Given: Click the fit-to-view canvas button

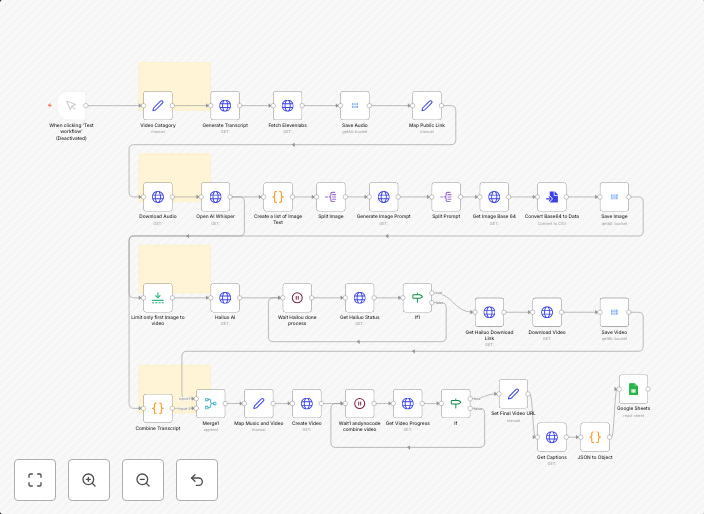Looking at the screenshot, I should (x=35, y=480).
